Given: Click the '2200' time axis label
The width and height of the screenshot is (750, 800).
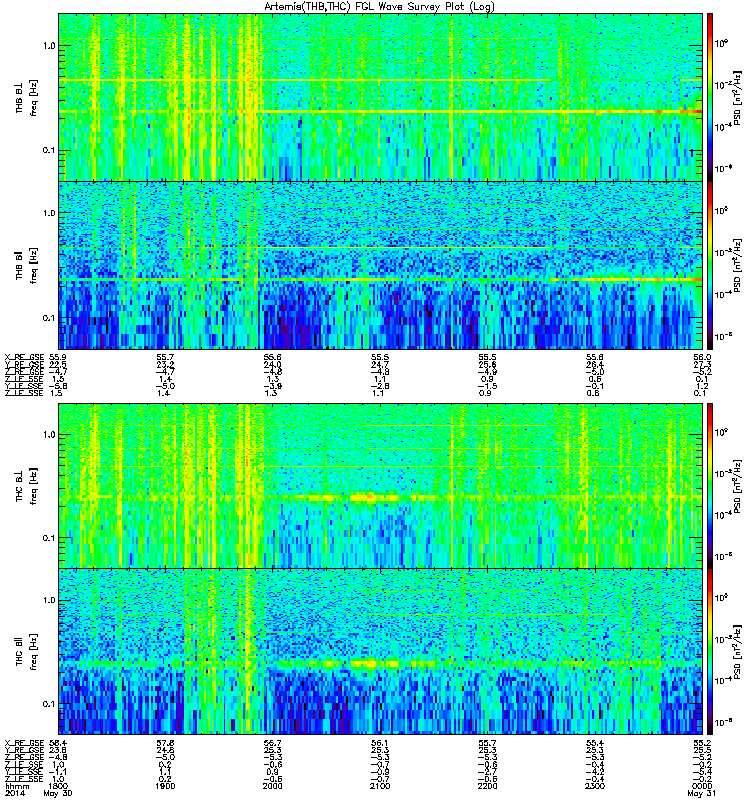Looking at the screenshot, I should (487, 786).
